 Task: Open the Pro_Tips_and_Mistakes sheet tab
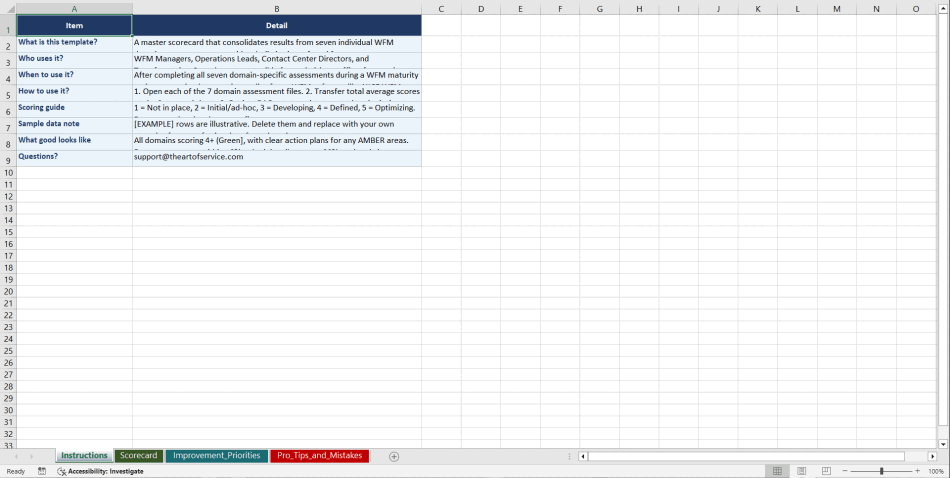click(319, 456)
